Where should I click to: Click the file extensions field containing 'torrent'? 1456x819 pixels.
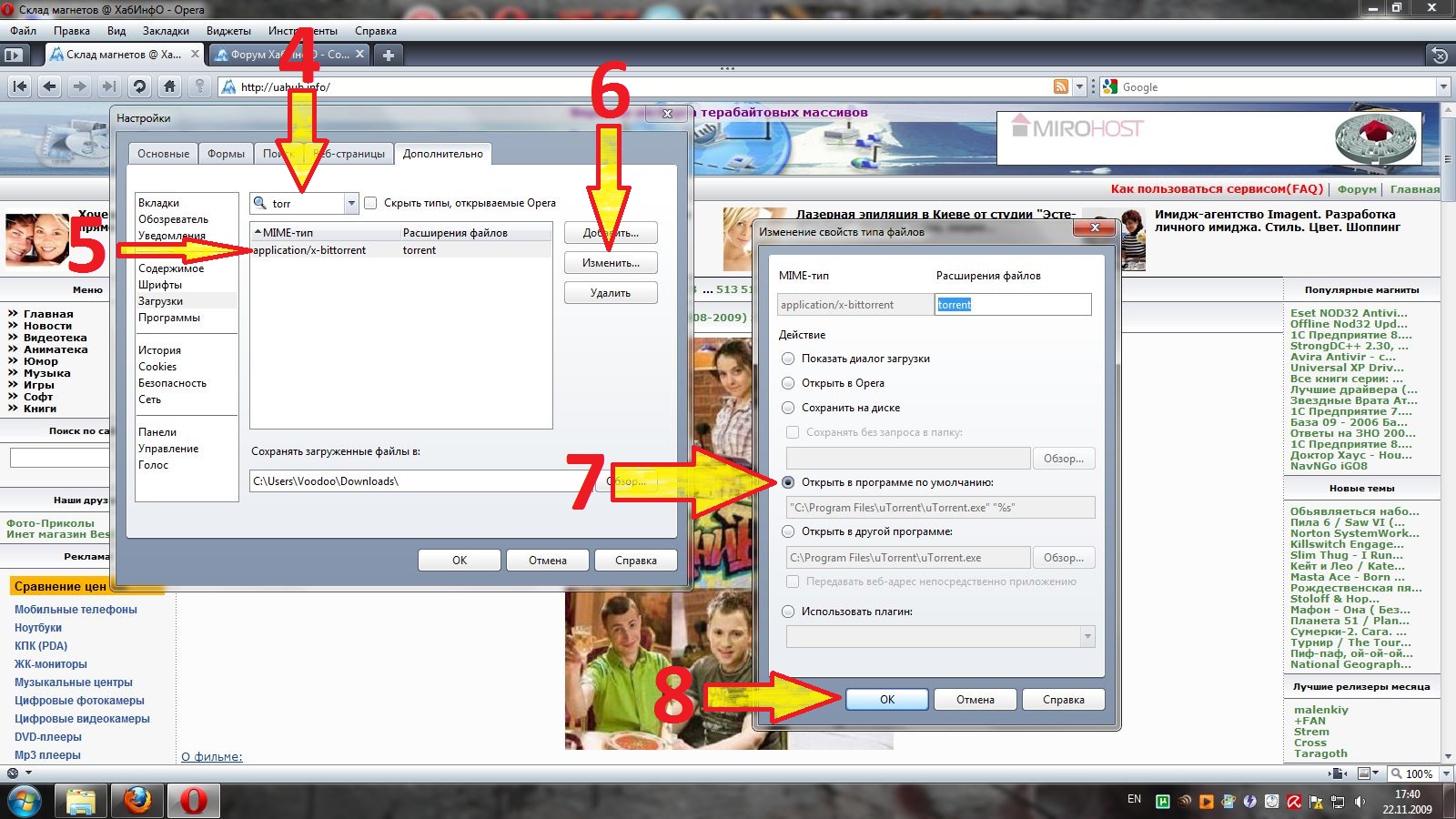pos(1012,305)
